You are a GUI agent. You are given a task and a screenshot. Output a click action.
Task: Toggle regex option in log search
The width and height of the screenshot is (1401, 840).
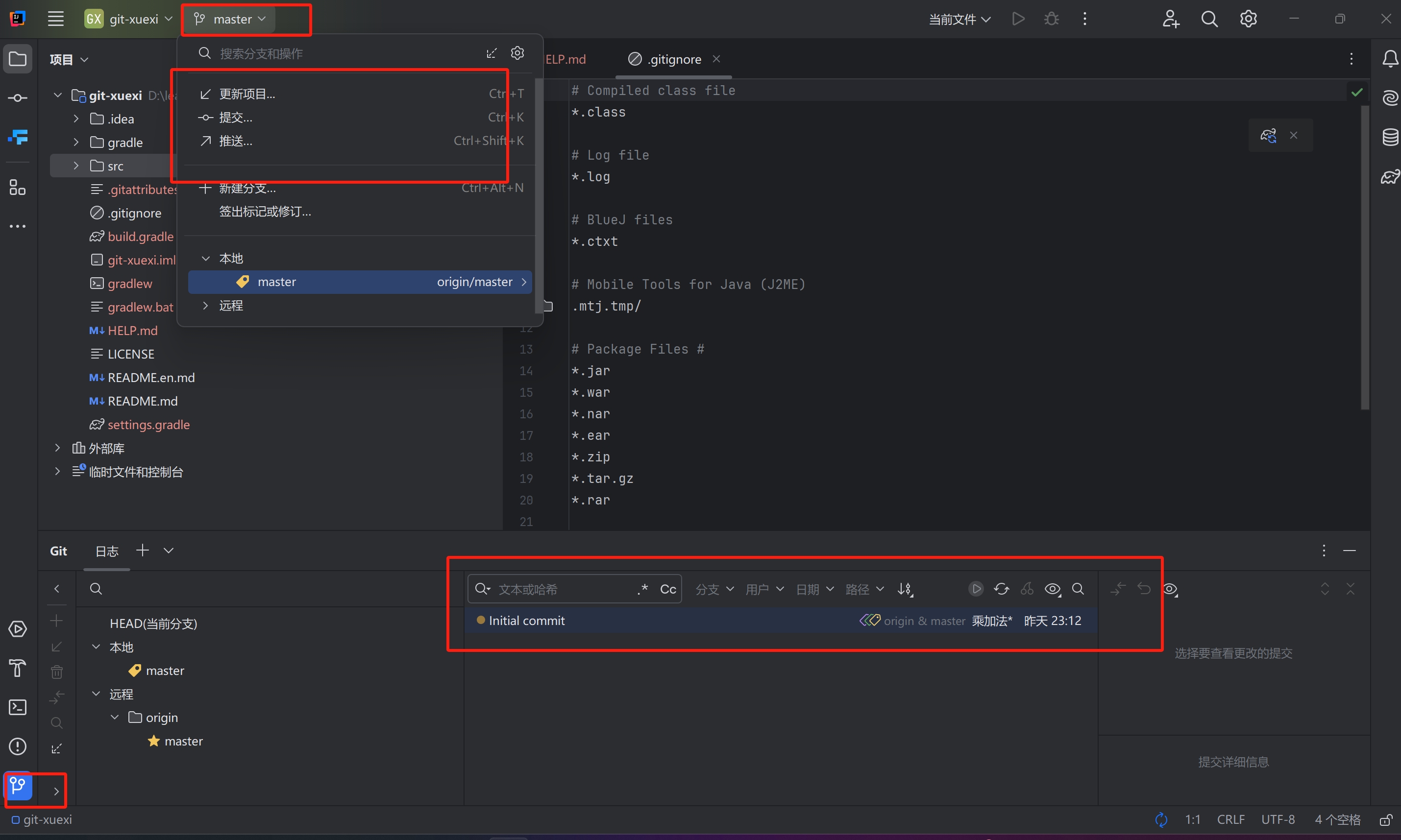643,589
